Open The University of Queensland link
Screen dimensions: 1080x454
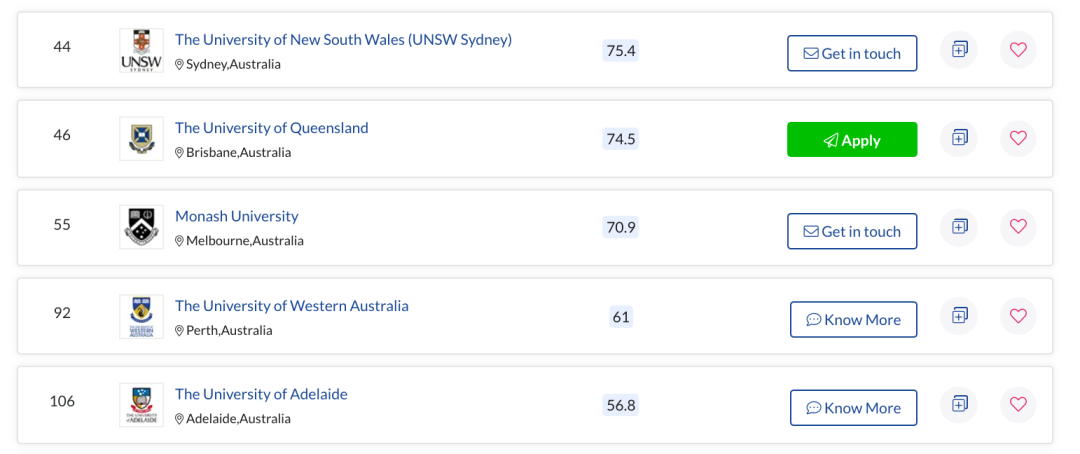tap(271, 128)
